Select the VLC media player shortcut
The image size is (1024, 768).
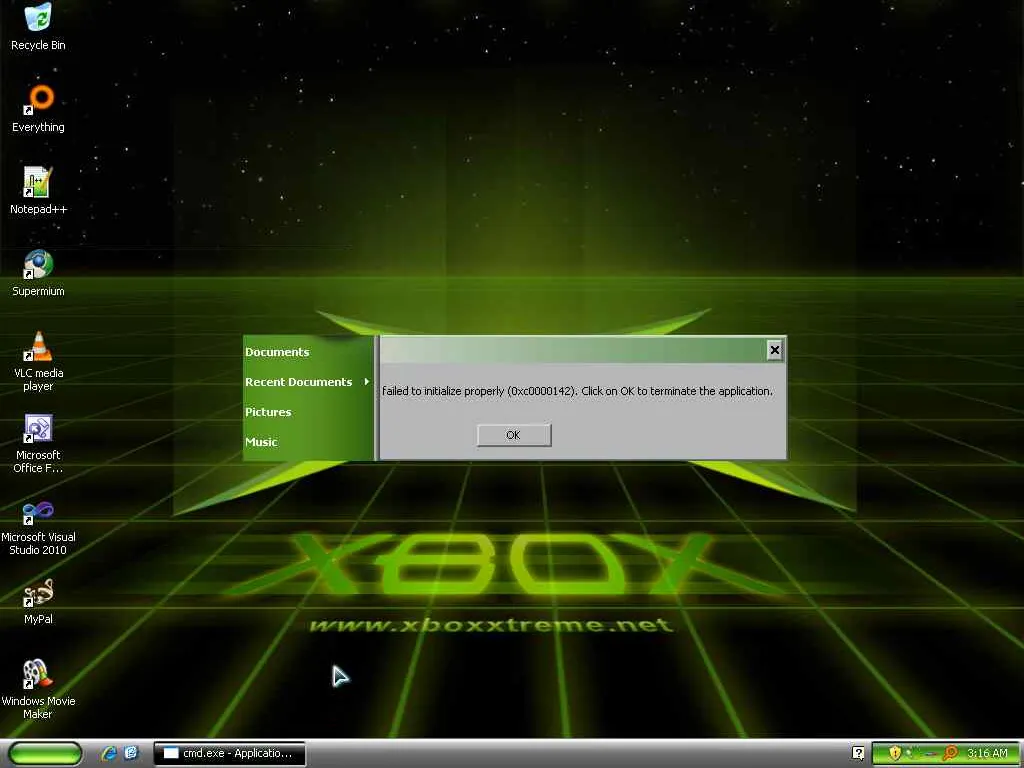point(39,361)
